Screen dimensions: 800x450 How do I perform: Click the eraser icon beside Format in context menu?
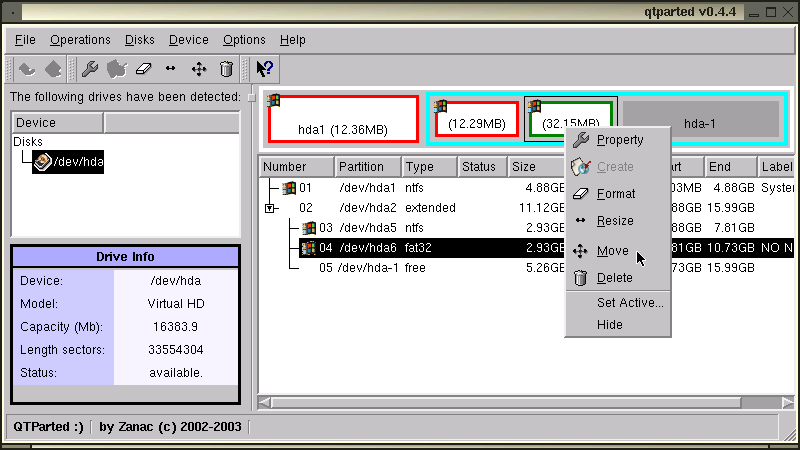(581, 193)
